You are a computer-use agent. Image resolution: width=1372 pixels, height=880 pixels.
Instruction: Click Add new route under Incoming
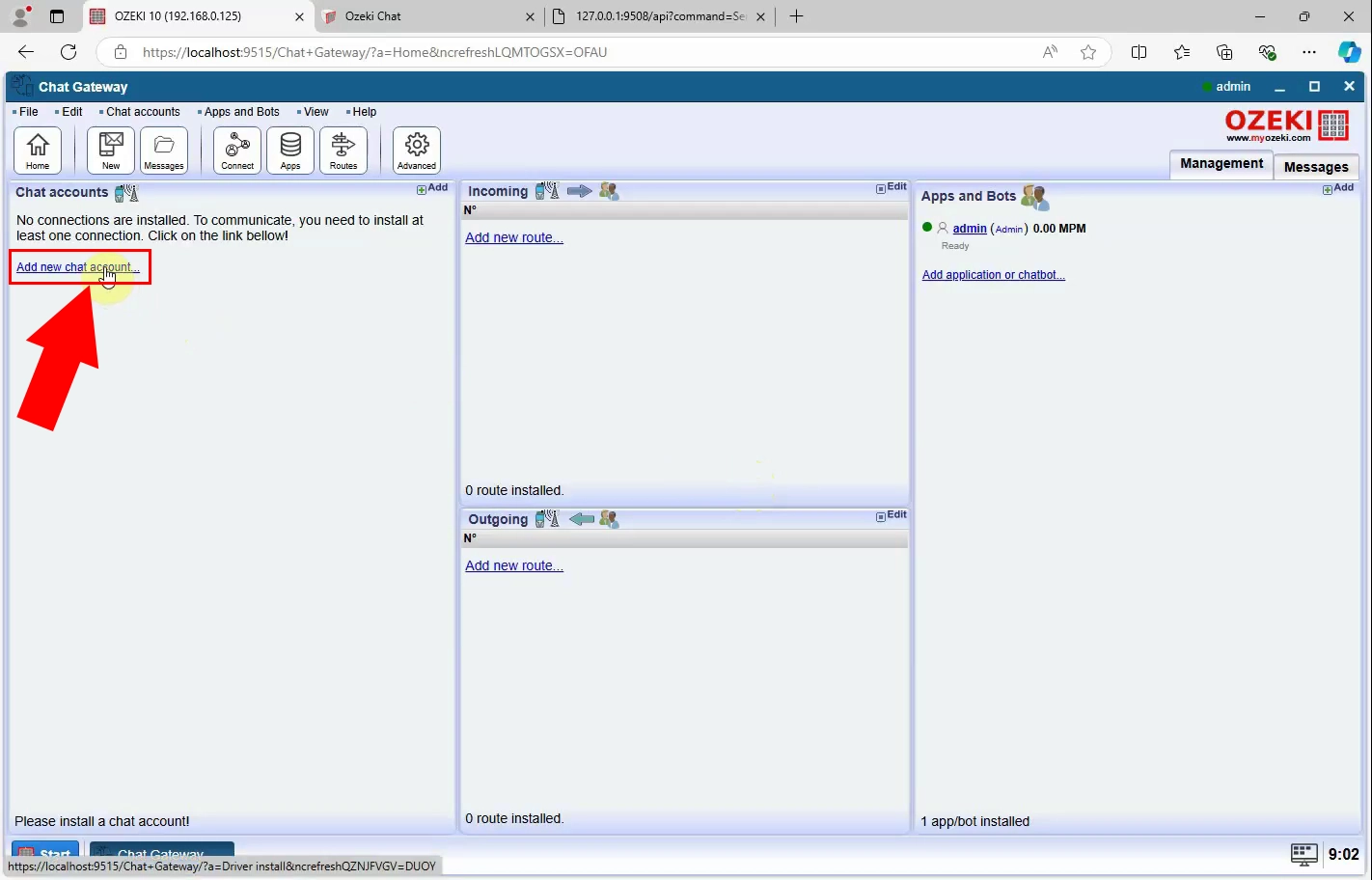click(514, 237)
